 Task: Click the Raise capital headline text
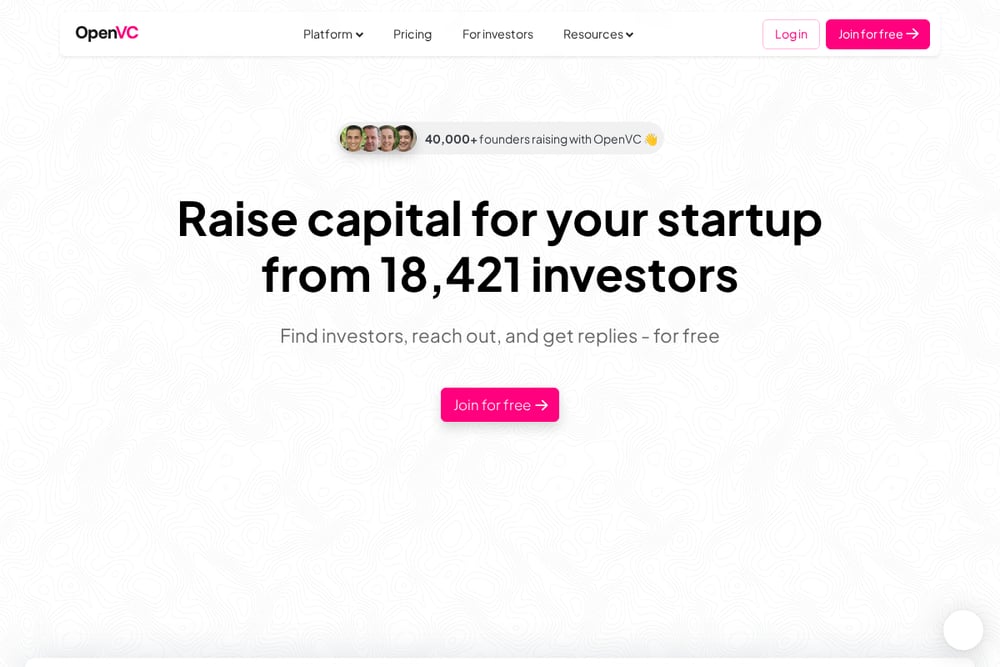(x=499, y=247)
